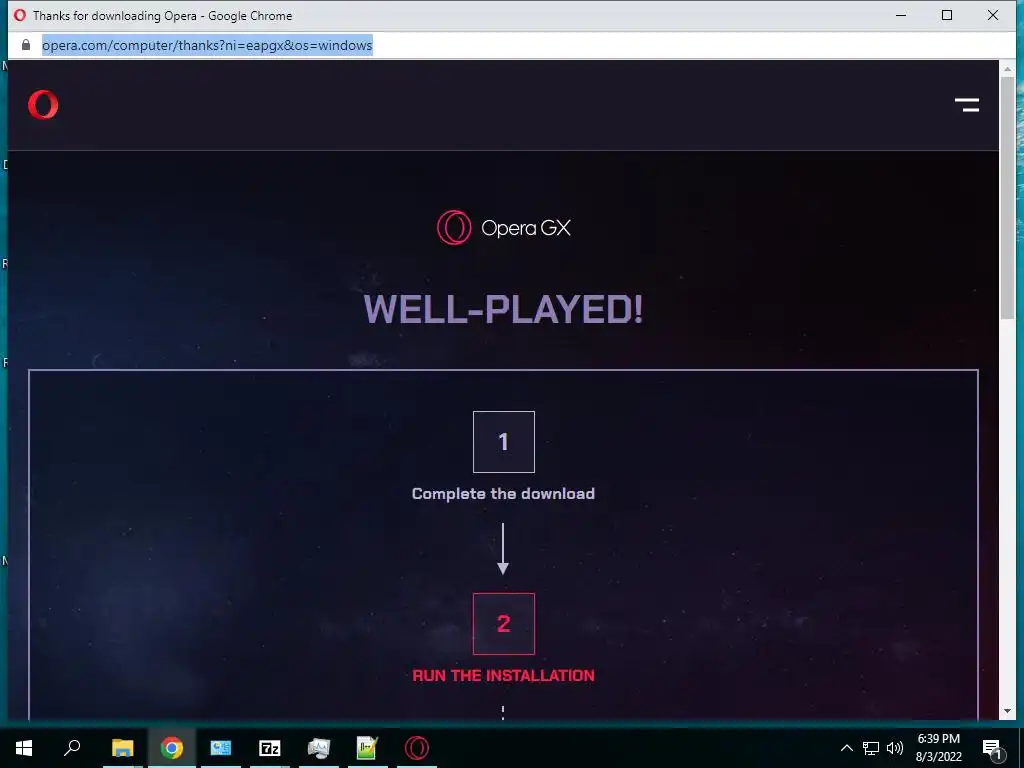The image size is (1024, 768).
Task: Open the 7-Zip app in the taskbar
Action: coord(270,748)
